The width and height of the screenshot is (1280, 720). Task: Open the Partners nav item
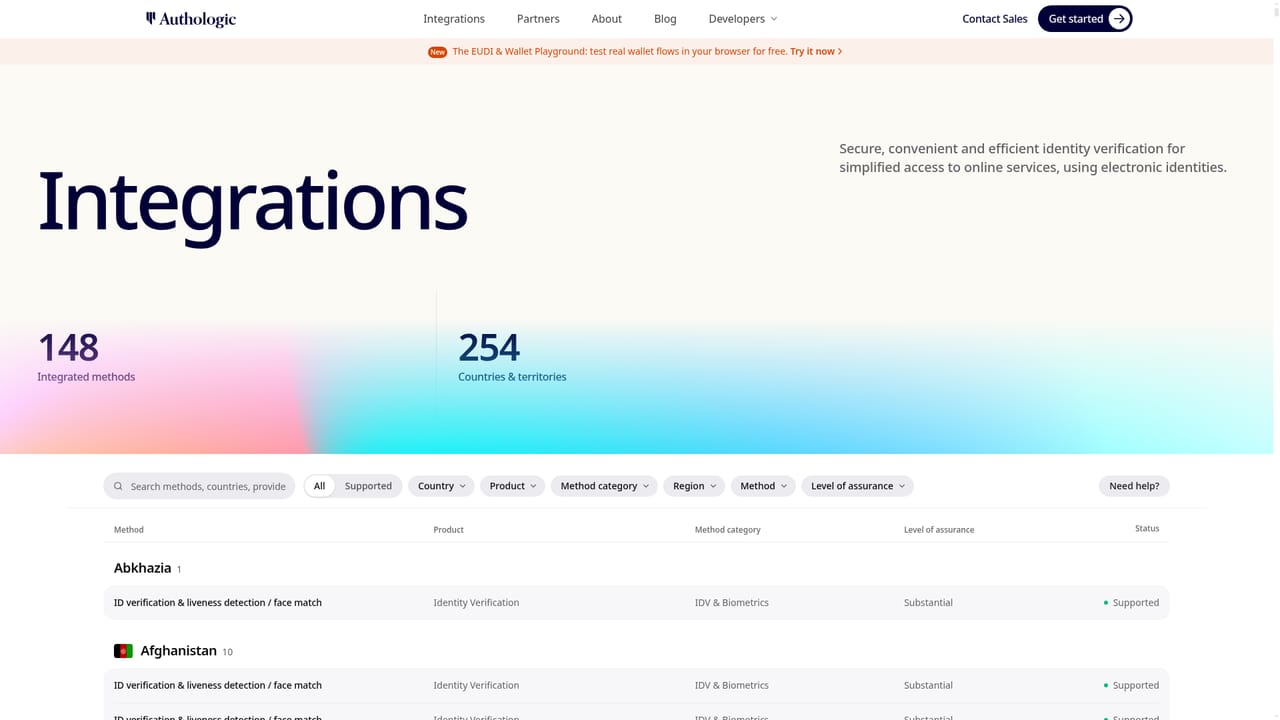(538, 19)
